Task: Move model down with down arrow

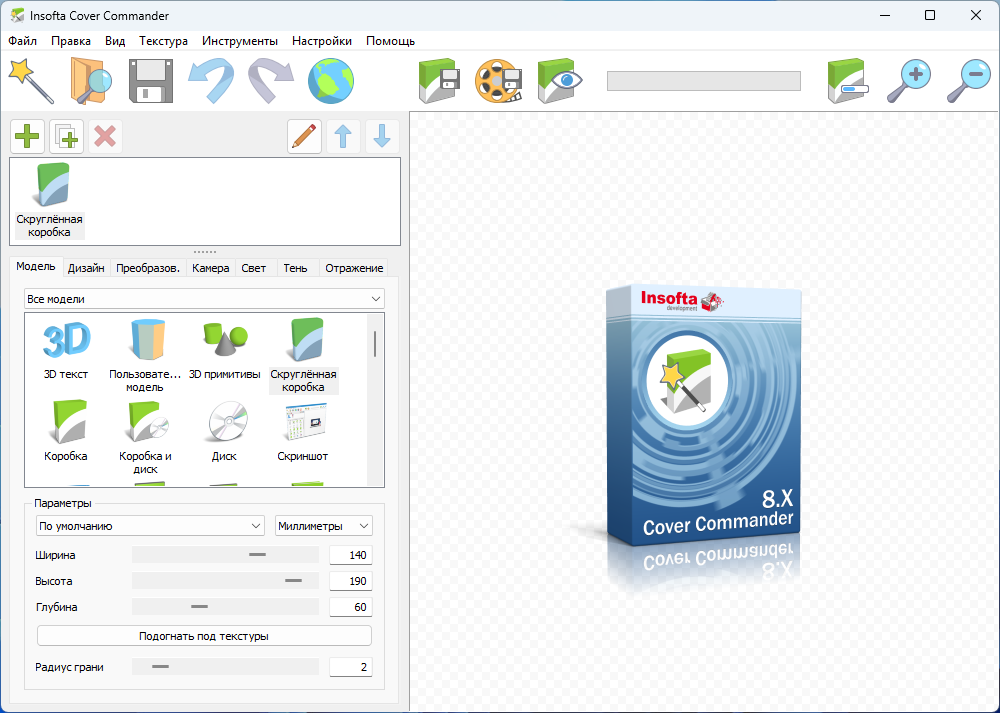Action: (382, 136)
